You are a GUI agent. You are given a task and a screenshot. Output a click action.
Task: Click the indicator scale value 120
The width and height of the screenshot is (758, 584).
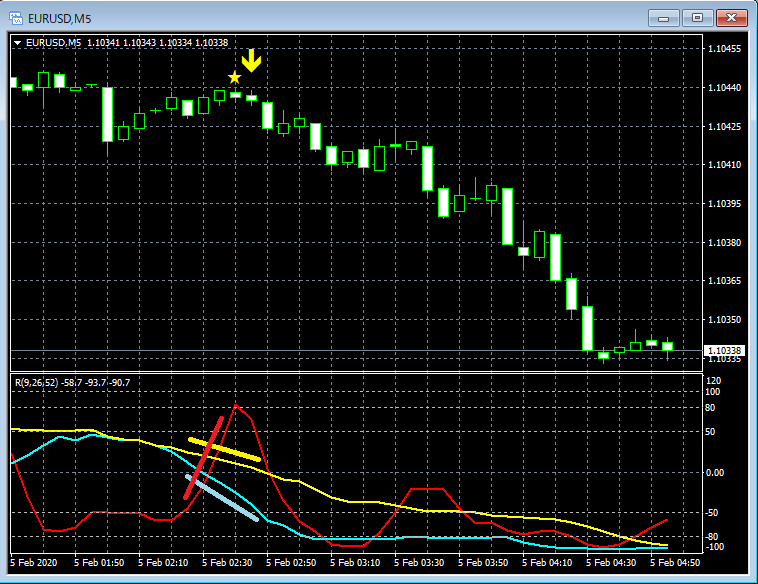tap(713, 380)
